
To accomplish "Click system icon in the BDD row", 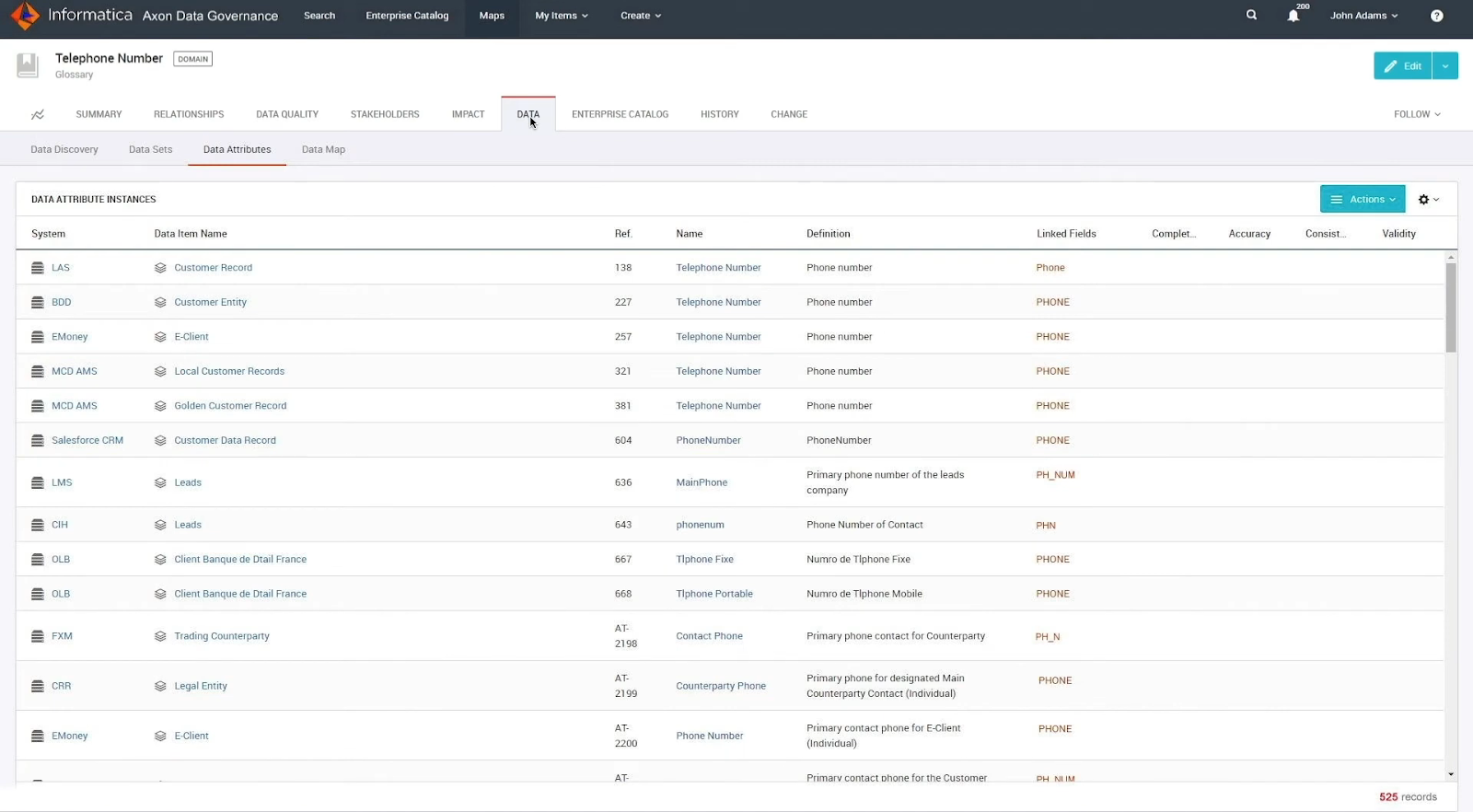I will pyautogui.click(x=38, y=302).
